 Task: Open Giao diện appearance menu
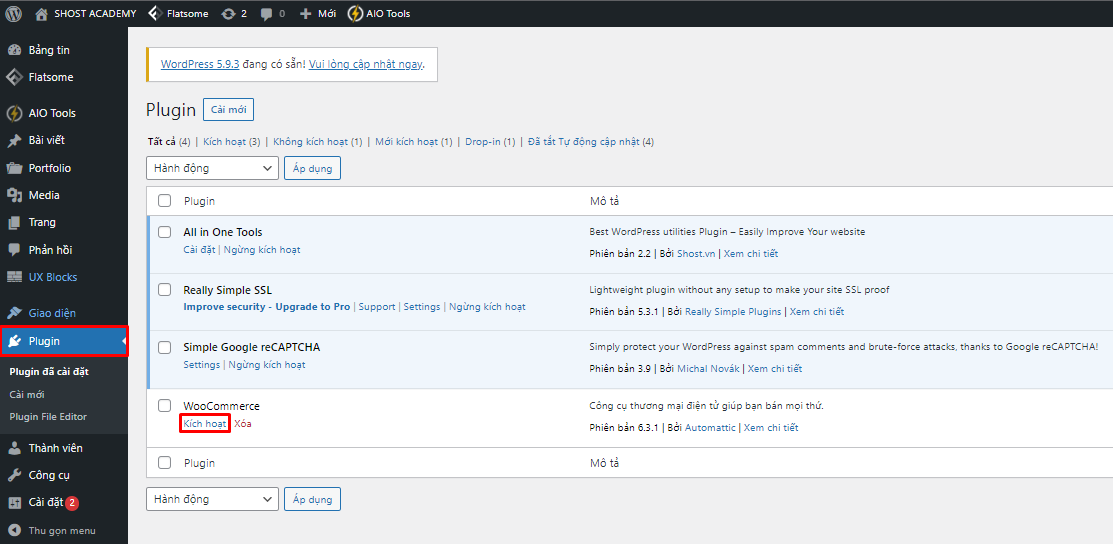coord(52,313)
